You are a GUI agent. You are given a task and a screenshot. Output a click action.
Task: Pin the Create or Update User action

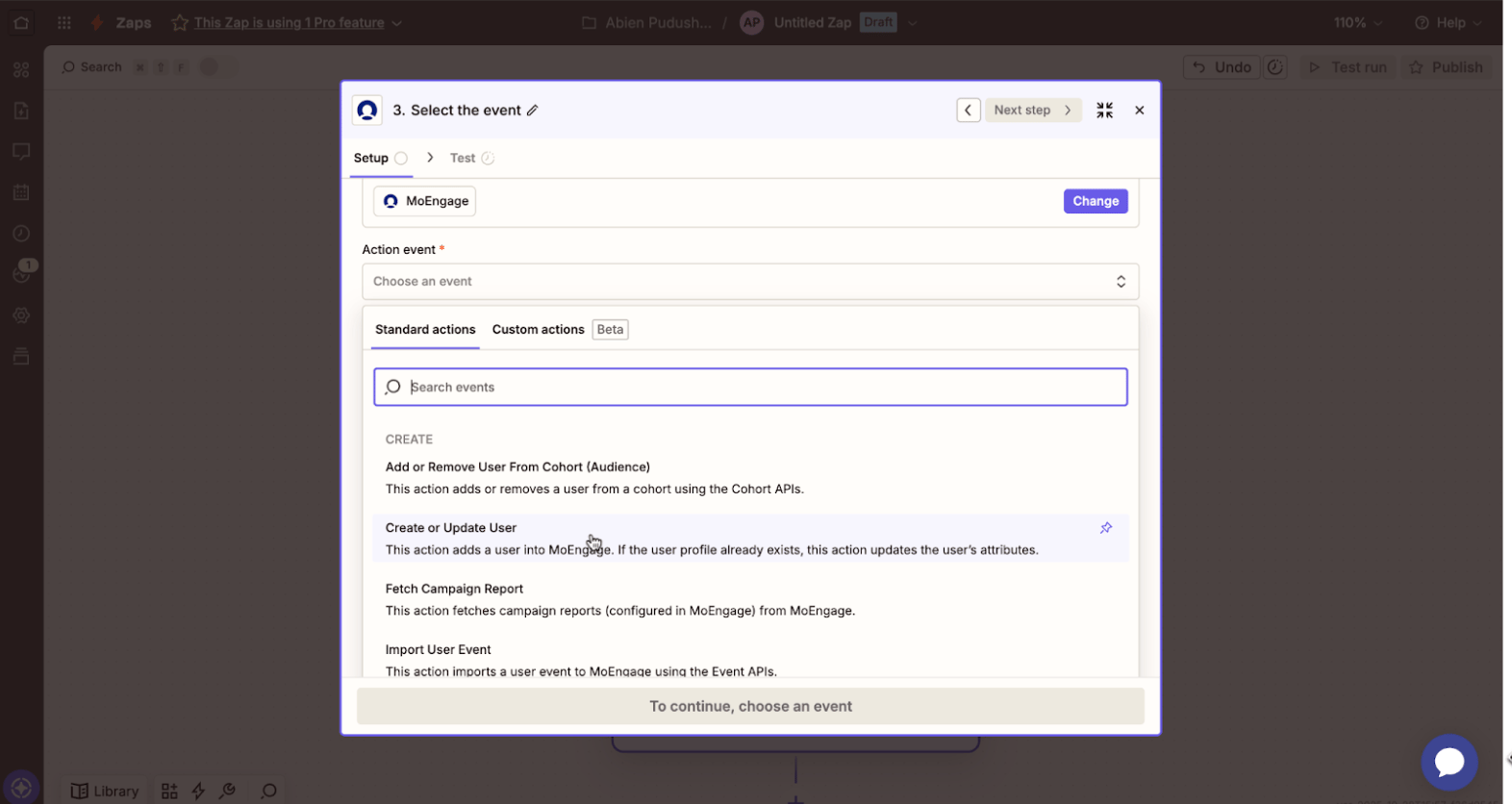coord(1106,528)
